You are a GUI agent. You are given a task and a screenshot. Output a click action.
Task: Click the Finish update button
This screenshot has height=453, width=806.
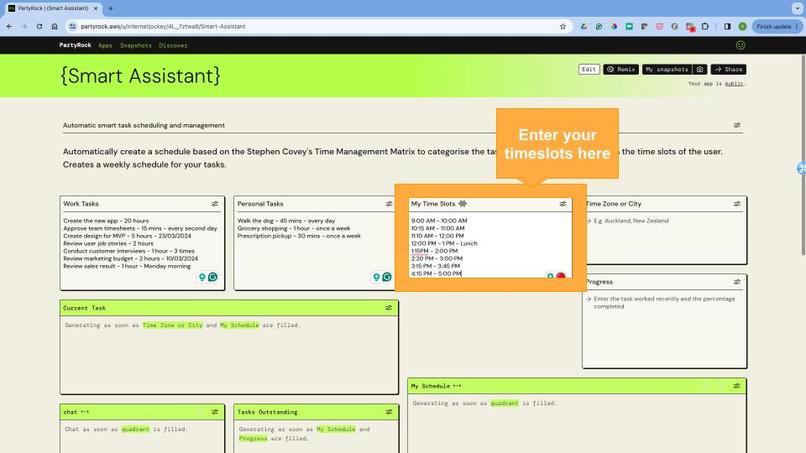pyautogui.click(x=777, y=26)
